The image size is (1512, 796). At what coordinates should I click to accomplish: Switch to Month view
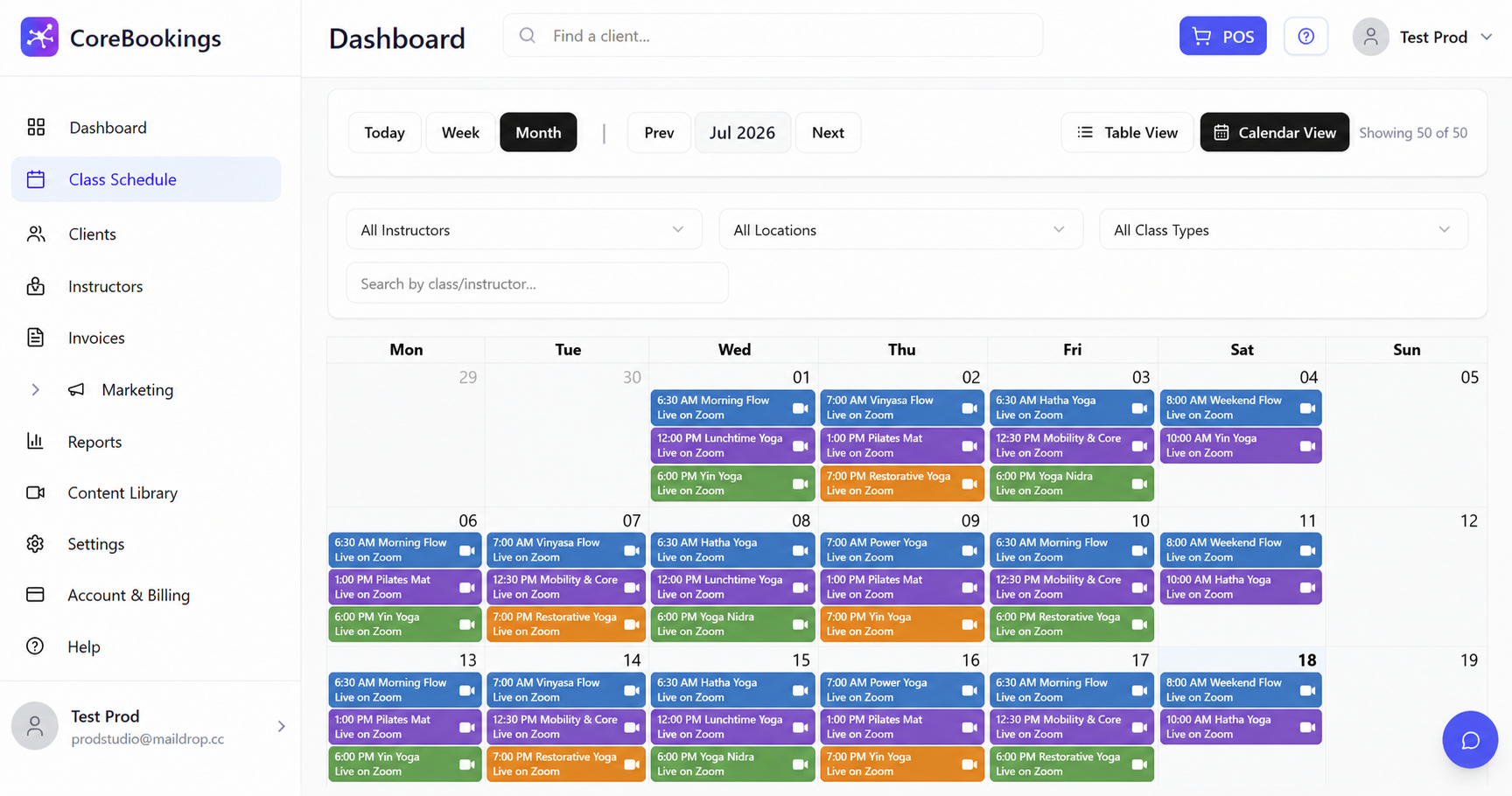pyautogui.click(x=538, y=132)
